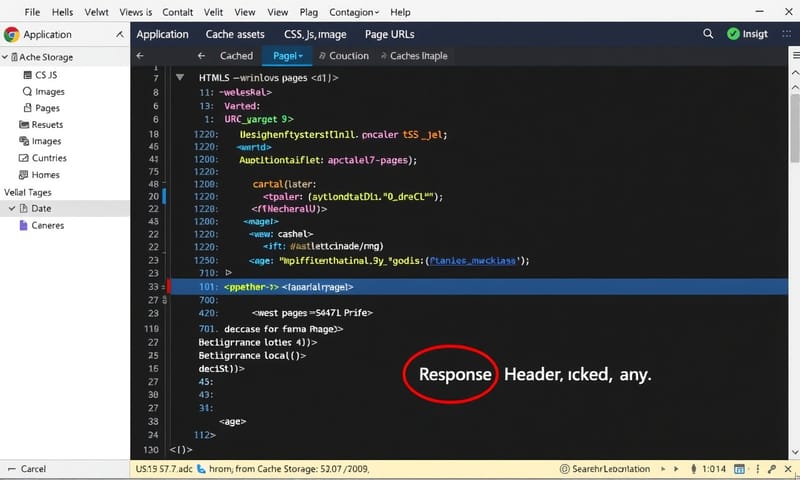Click the search magnifier icon in top bar
This screenshot has width=800, height=480.
tap(708, 34)
